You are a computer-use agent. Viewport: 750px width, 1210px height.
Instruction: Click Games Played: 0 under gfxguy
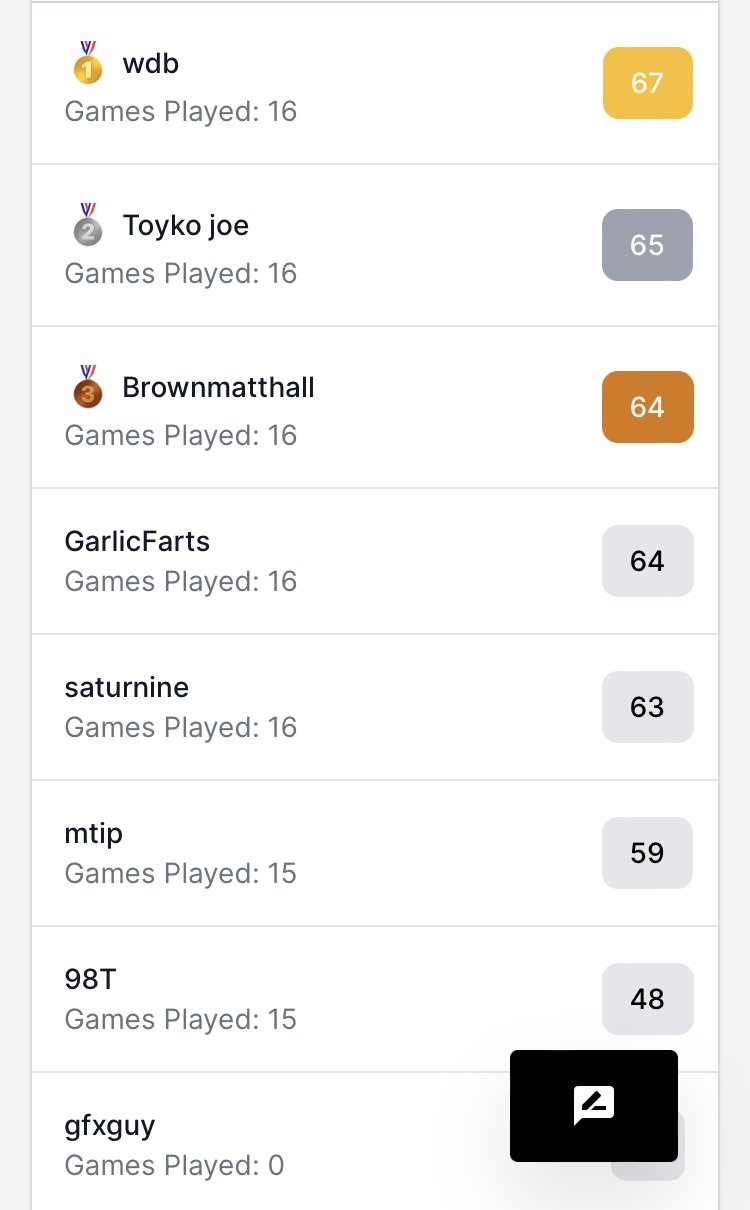[175, 1166]
